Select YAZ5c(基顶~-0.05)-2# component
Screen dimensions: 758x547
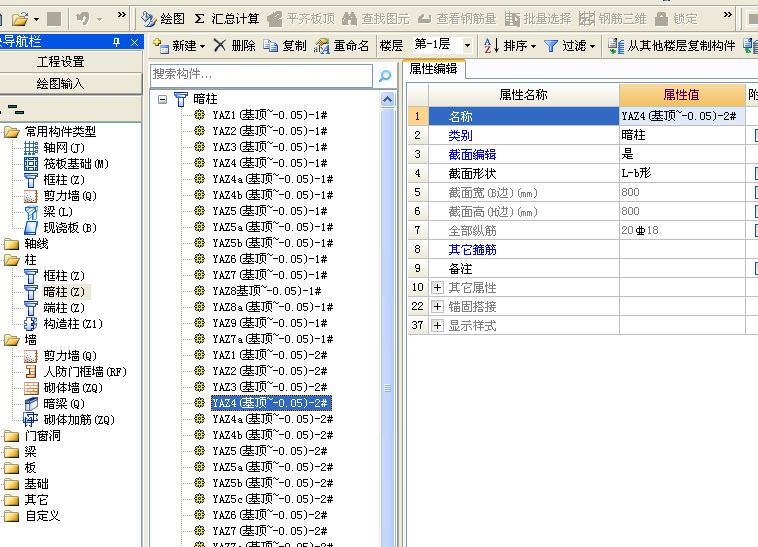click(x=273, y=499)
